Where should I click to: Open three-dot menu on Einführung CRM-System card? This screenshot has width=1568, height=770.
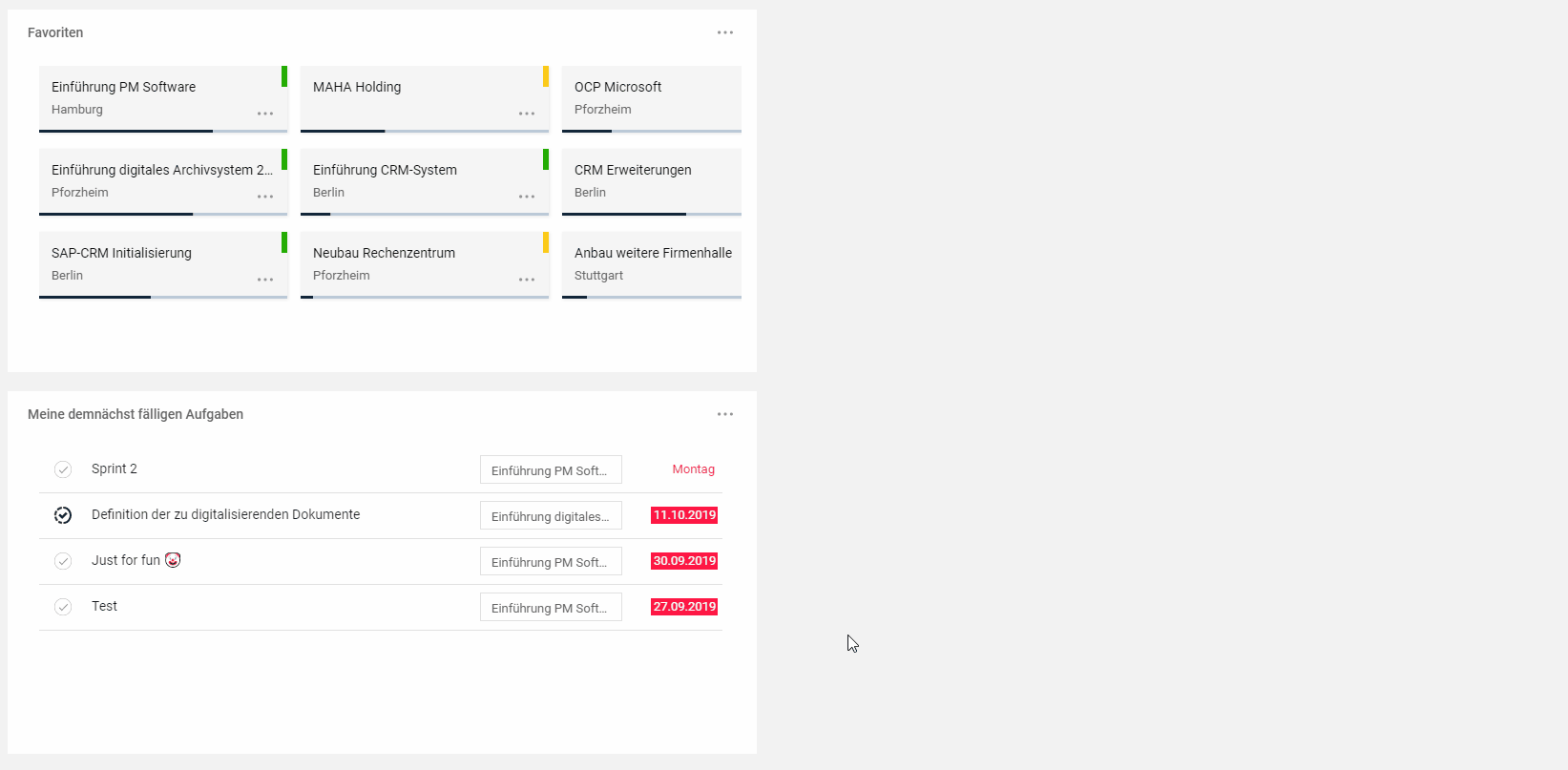click(x=527, y=197)
